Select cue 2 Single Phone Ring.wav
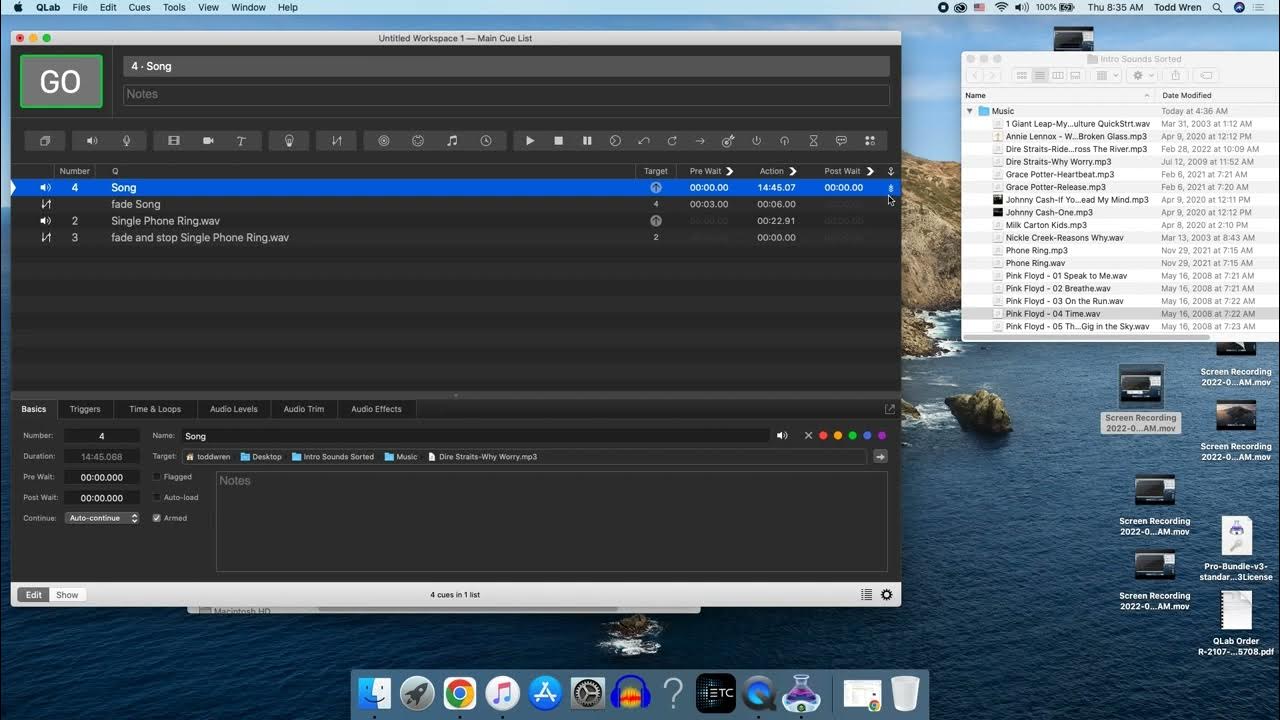The height and width of the screenshot is (720, 1280). (x=455, y=221)
